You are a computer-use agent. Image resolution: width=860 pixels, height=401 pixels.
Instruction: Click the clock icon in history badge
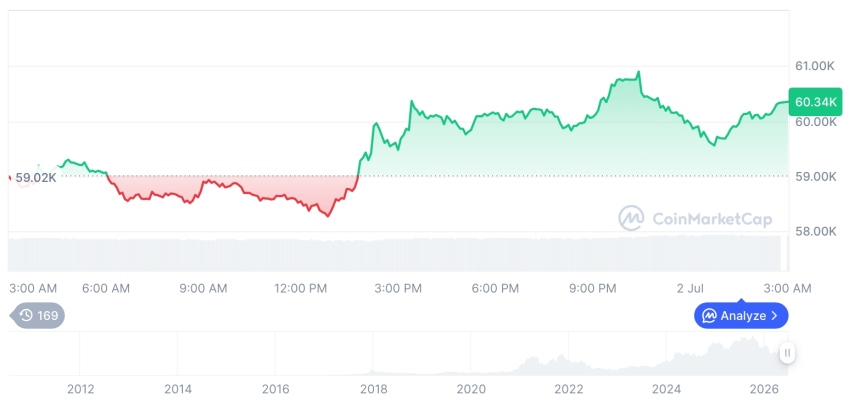(26, 315)
